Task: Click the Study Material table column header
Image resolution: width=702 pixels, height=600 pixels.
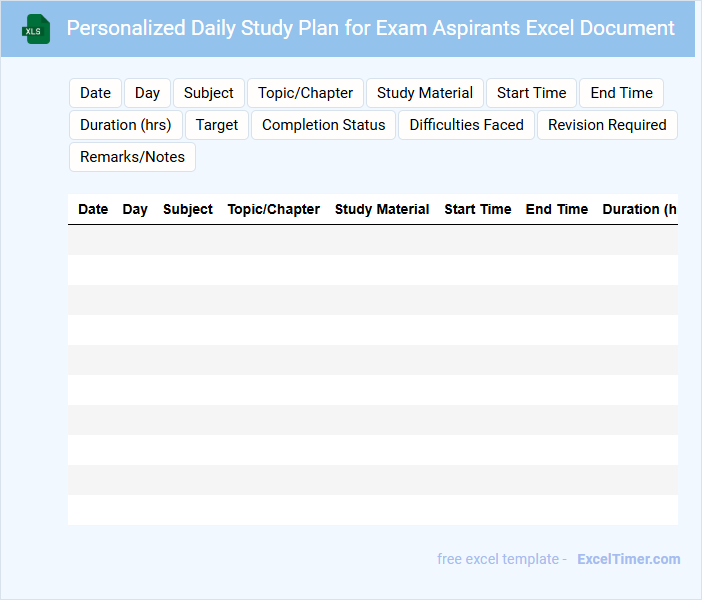Action: (x=382, y=209)
